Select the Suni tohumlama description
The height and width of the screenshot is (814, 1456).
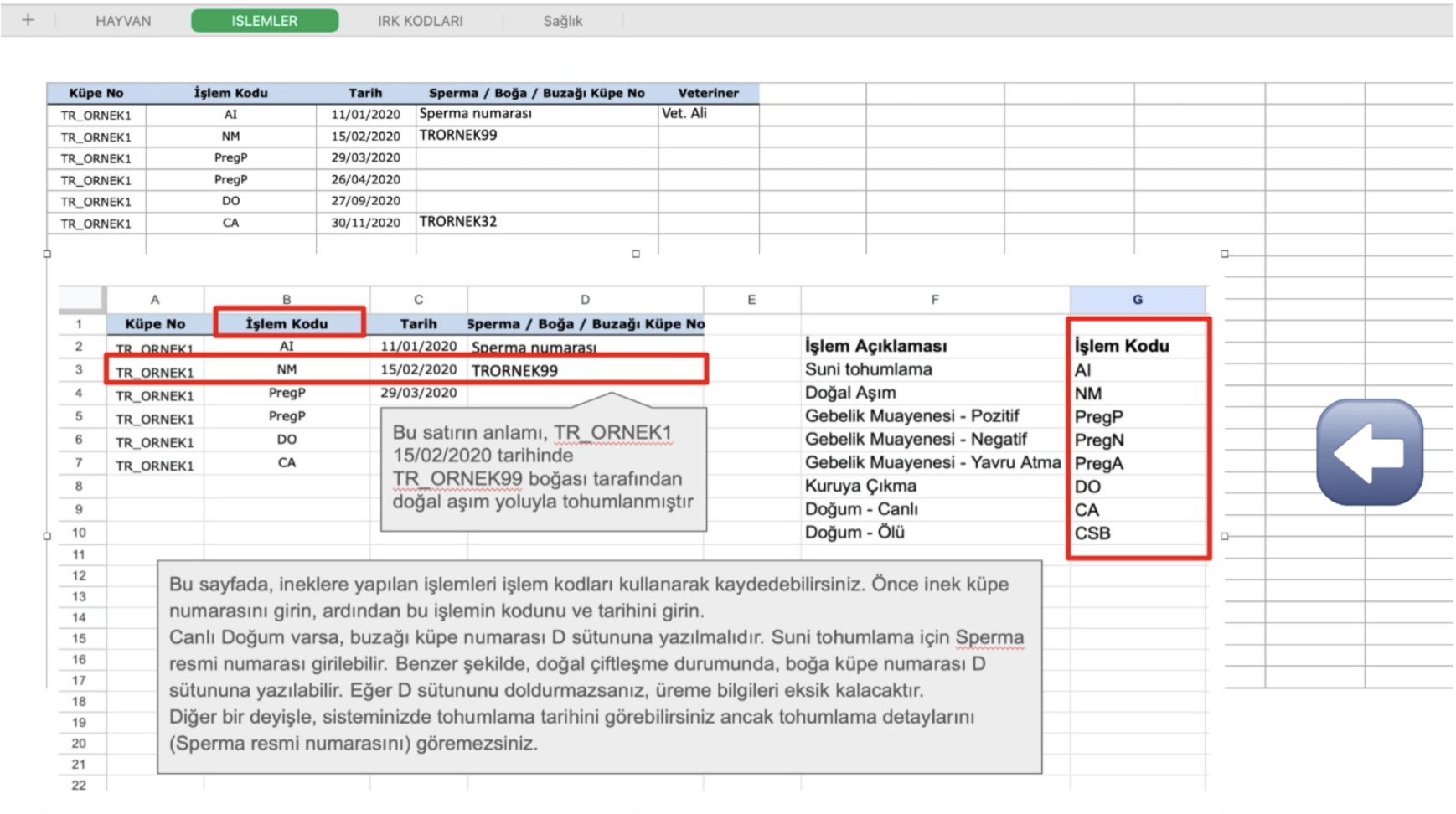pos(869,369)
